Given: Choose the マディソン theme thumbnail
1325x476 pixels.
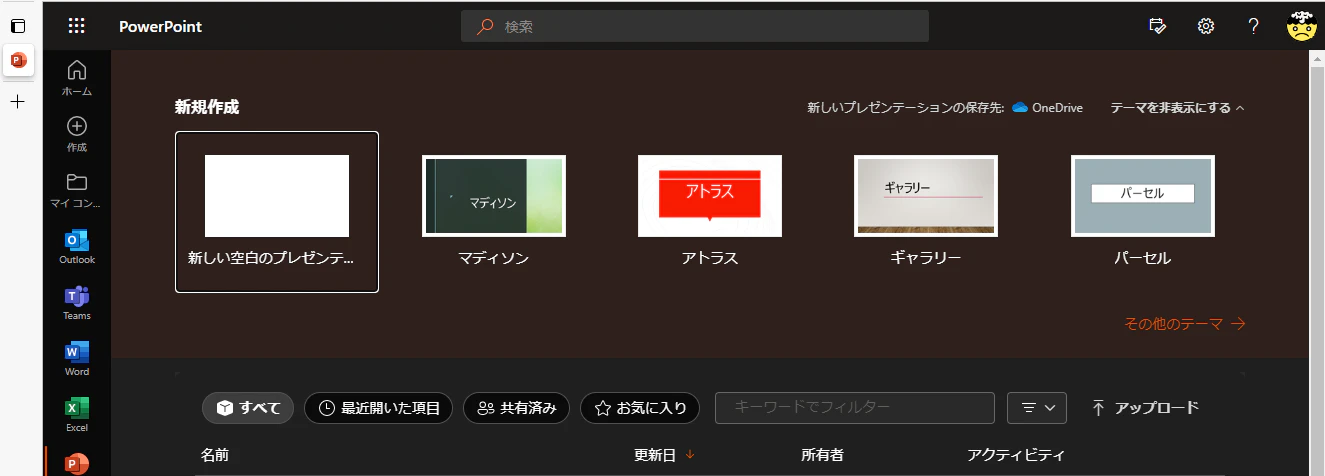Looking at the screenshot, I should 494,196.
